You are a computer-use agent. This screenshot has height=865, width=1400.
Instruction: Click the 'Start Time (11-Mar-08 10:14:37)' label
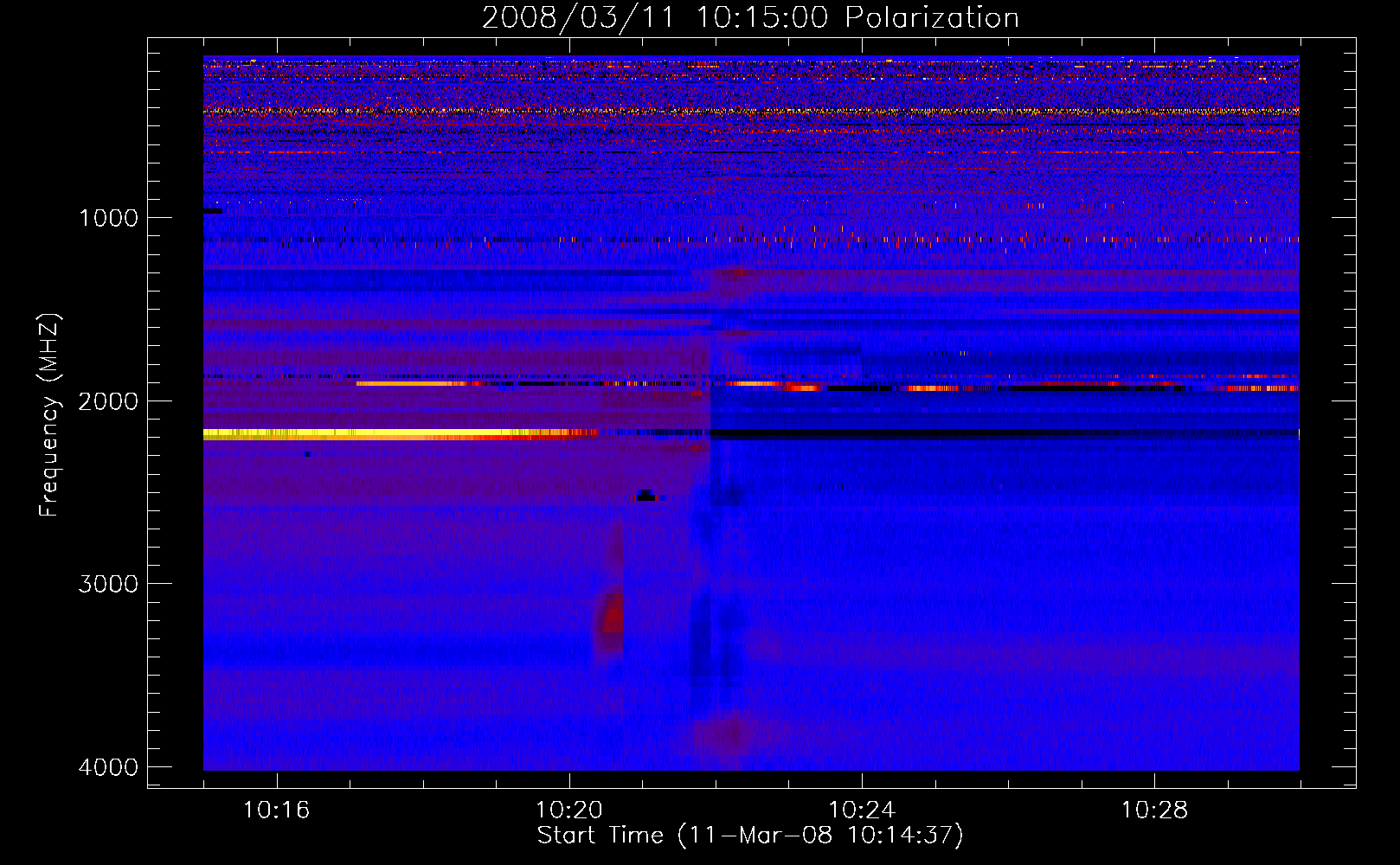click(x=750, y=836)
